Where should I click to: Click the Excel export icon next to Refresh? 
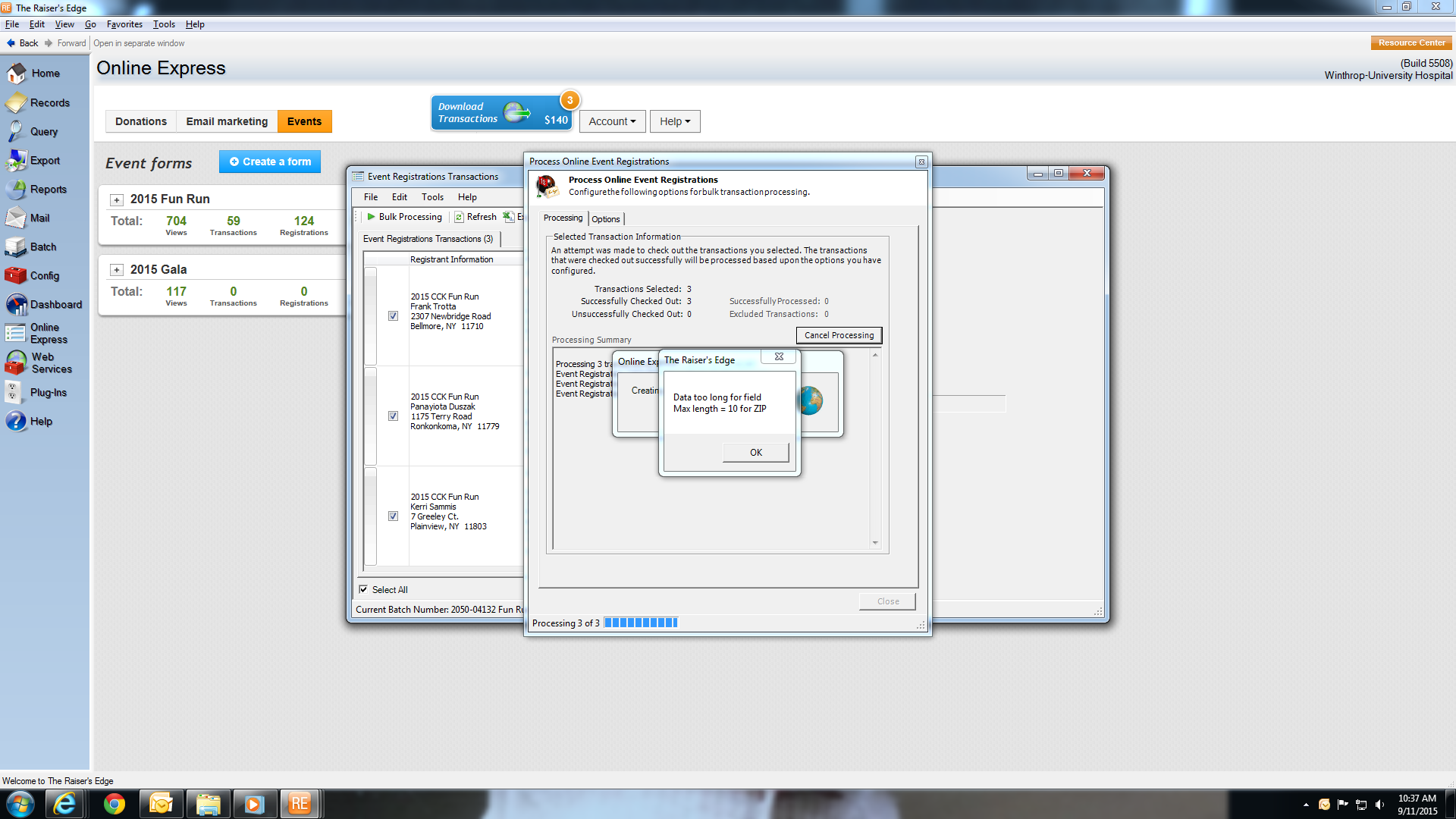point(509,217)
